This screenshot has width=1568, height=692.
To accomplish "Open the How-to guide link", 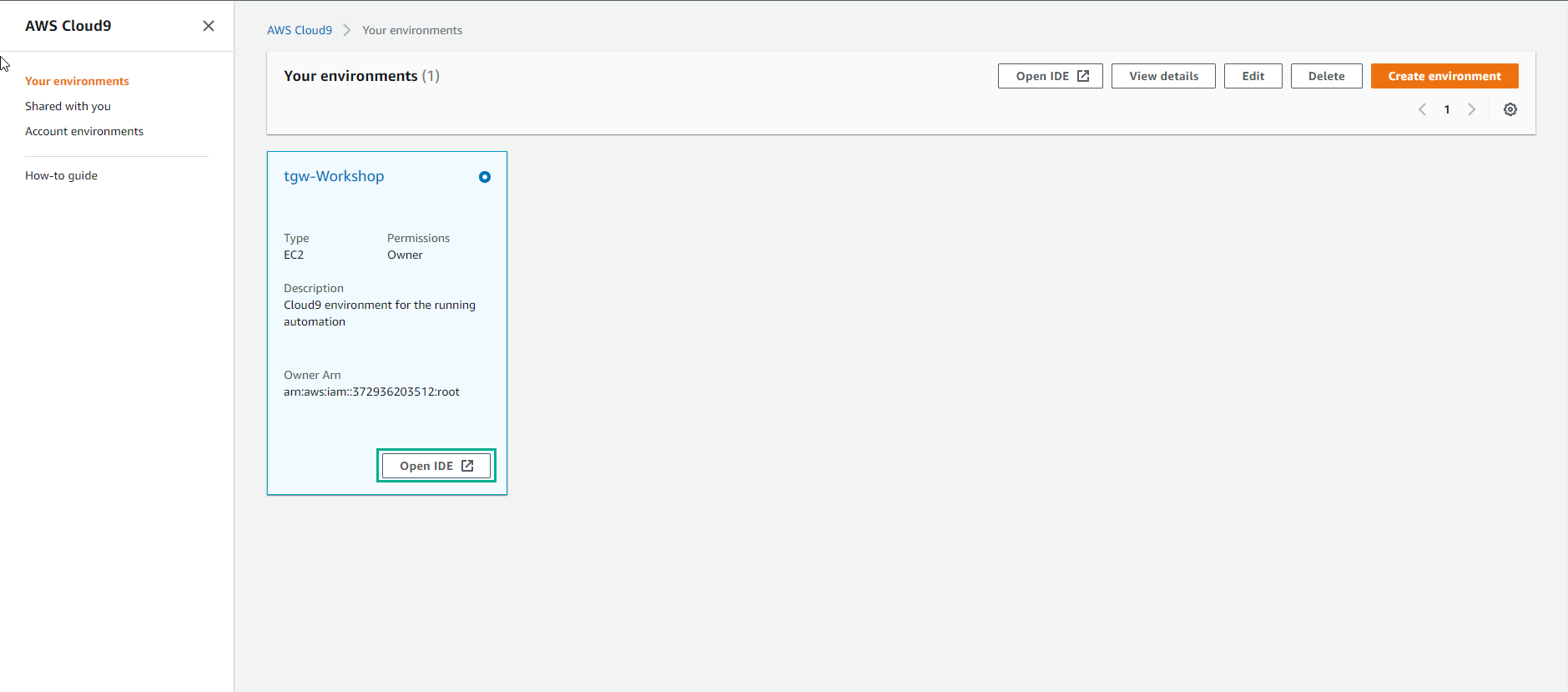I will coord(61,175).
